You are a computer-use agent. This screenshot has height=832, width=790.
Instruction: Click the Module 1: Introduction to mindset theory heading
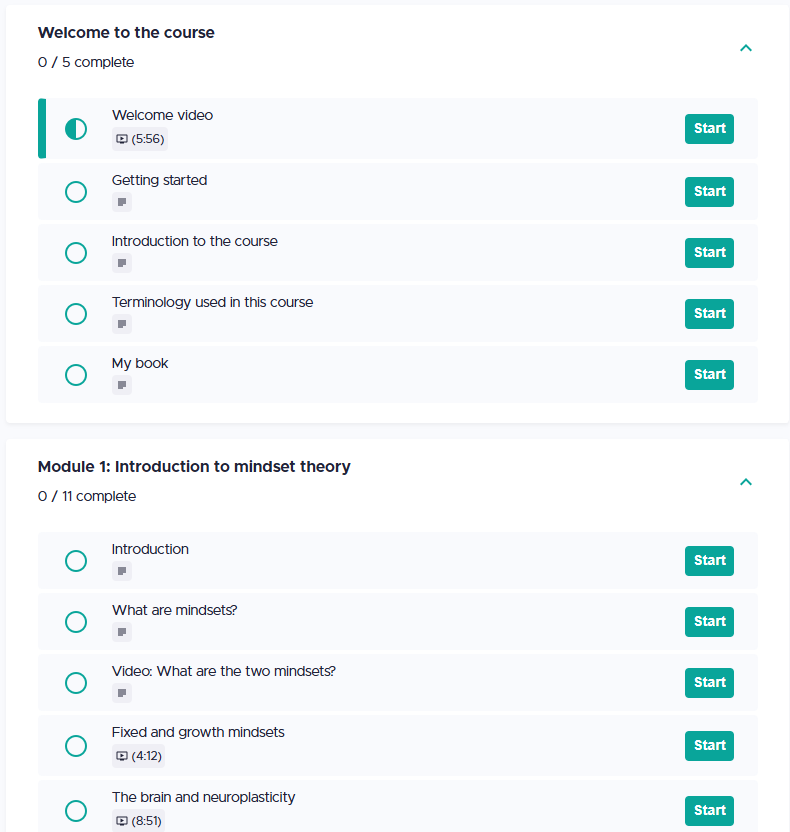click(x=194, y=466)
